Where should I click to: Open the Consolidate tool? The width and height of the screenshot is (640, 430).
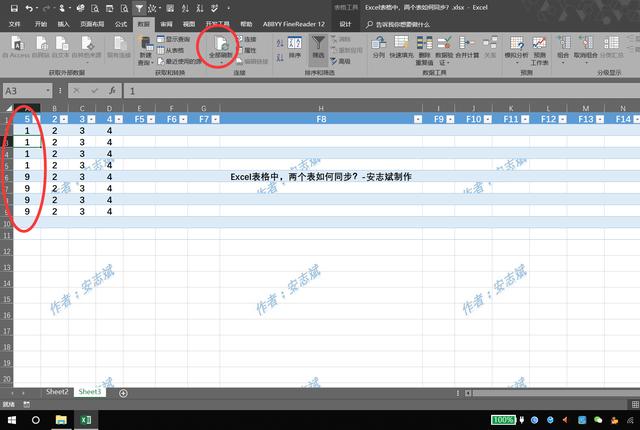pyautogui.click(x=467, y=47)
